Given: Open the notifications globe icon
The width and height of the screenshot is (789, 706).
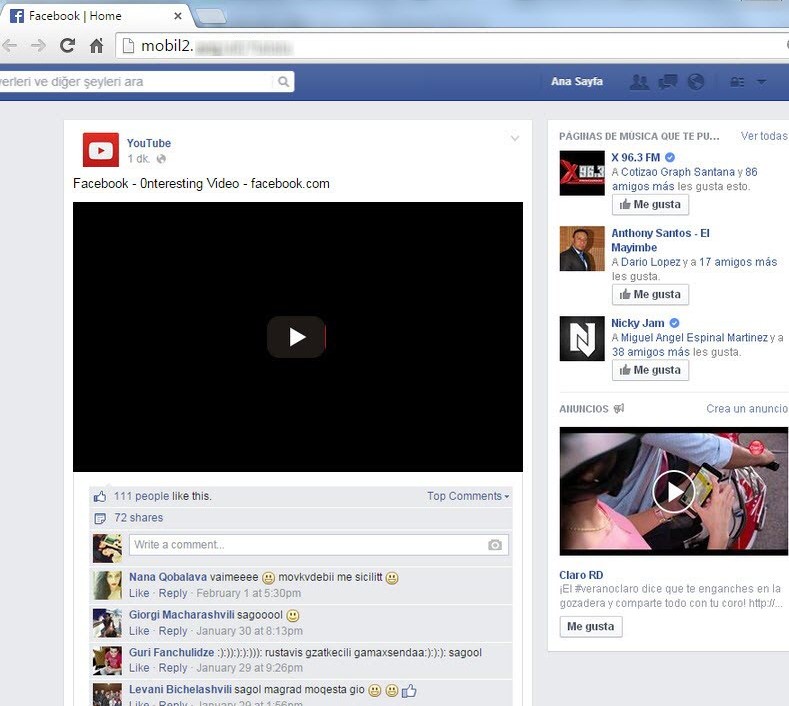Looking at the screenshot, I should tap(696, 82).
